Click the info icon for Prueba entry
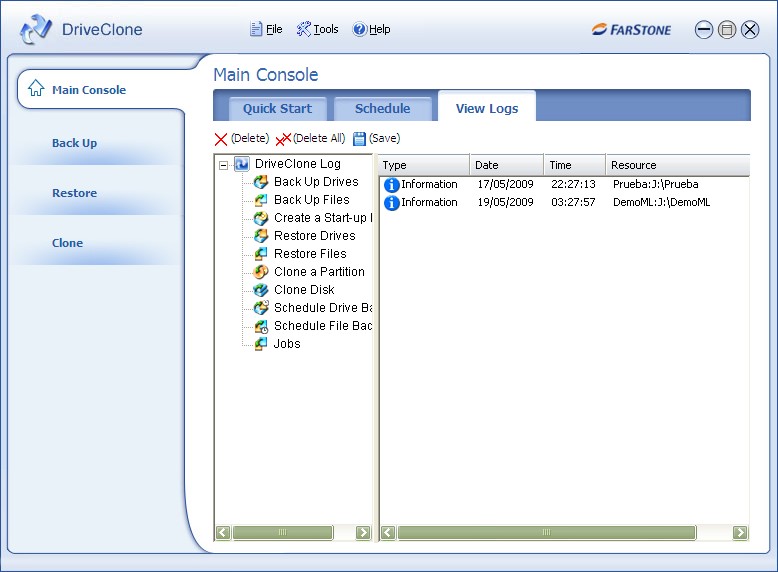This screenshot has height=572, width=778. 391,185
